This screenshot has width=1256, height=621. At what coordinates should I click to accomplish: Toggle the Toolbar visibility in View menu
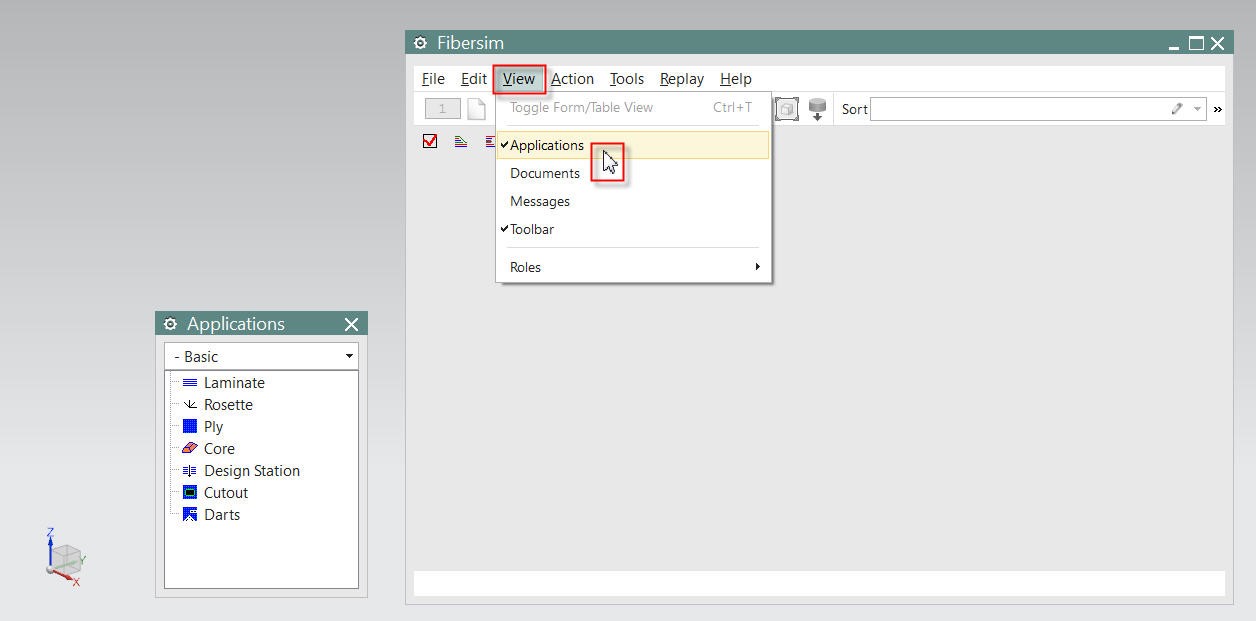[531, 229]
